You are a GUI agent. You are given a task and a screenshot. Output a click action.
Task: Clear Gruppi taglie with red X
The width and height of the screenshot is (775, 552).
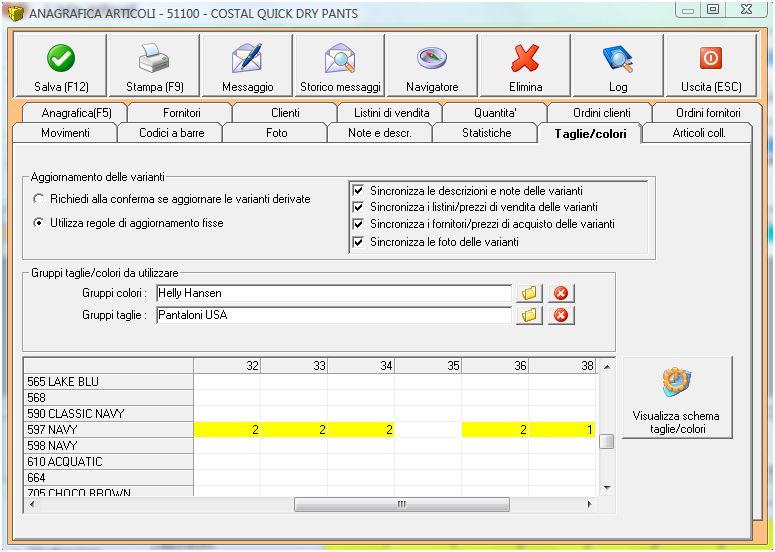(561, 315)
